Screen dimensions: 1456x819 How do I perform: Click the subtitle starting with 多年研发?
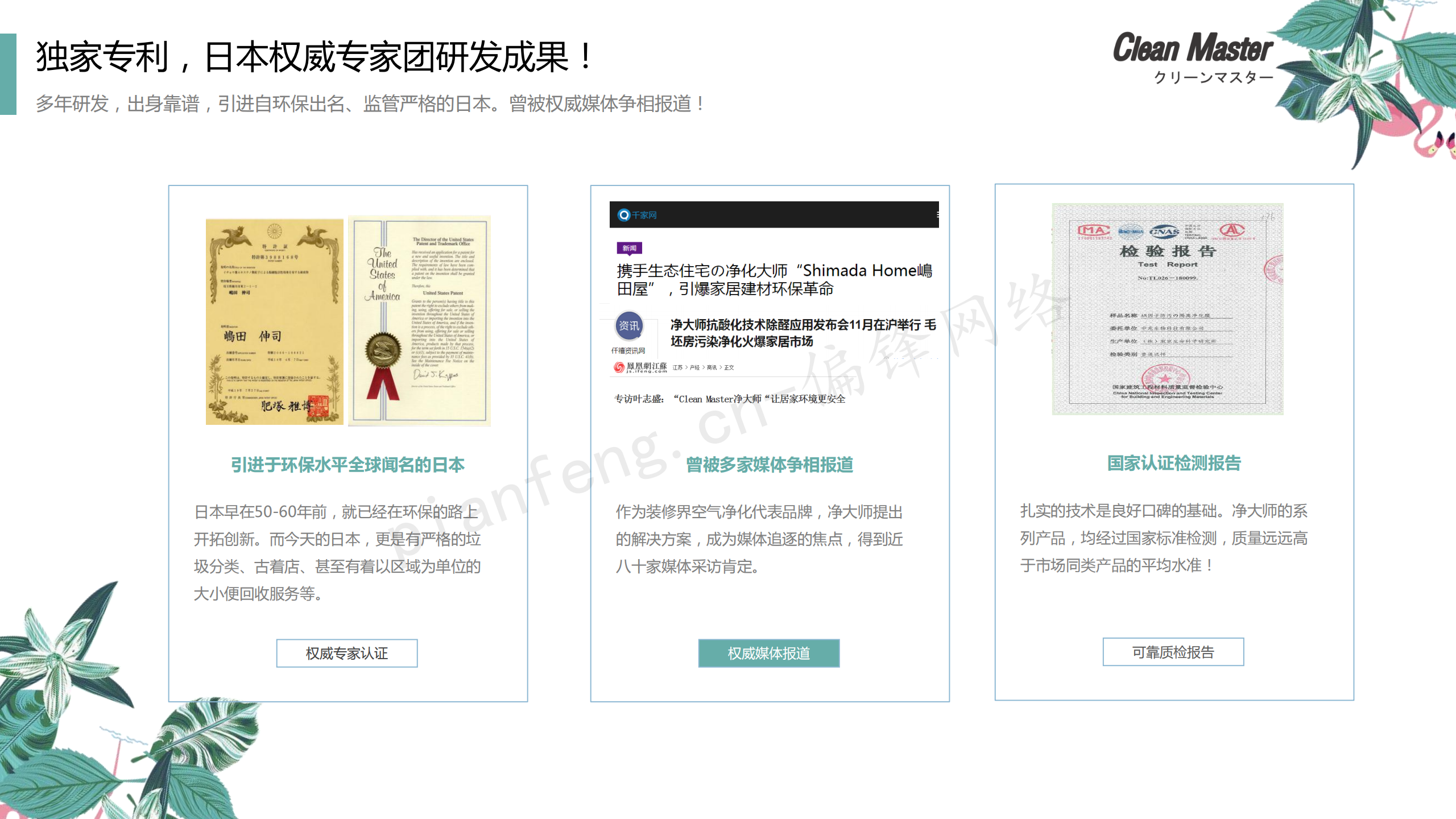coord(370,104)
